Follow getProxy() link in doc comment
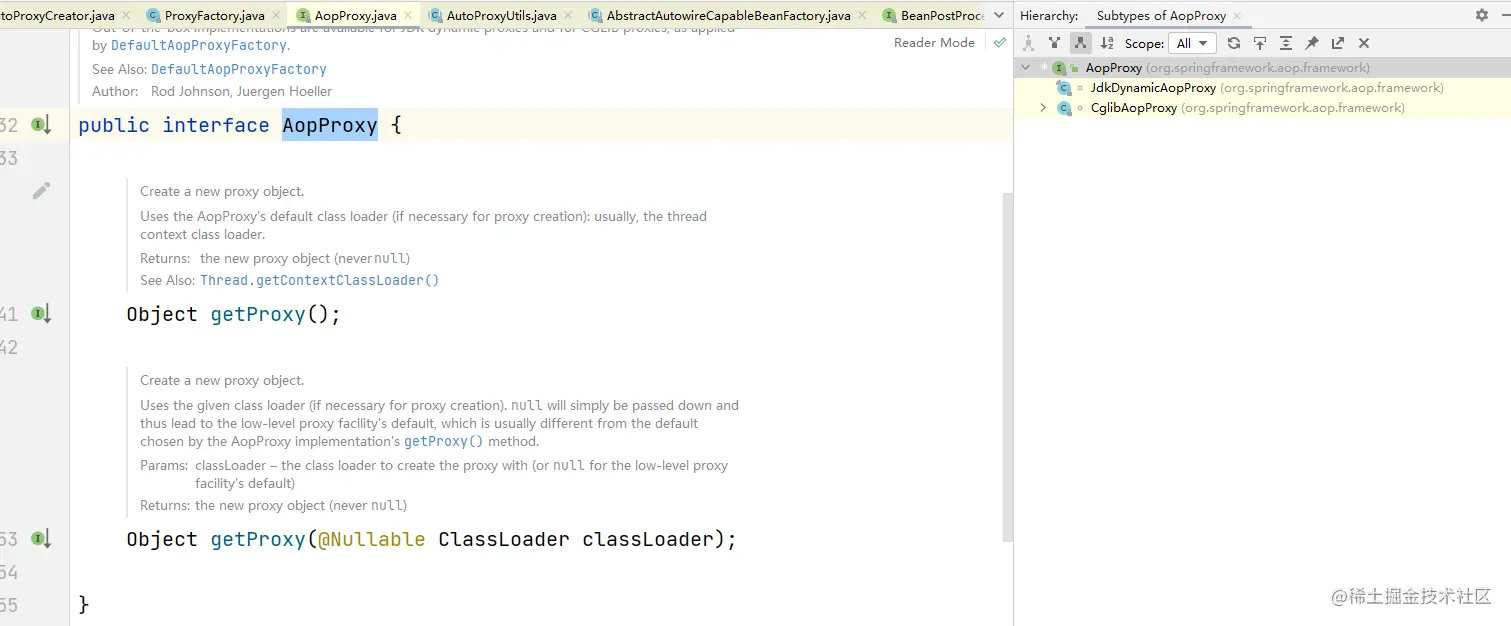The width and height of the screenshot is (1511, 626). [444, 442]
